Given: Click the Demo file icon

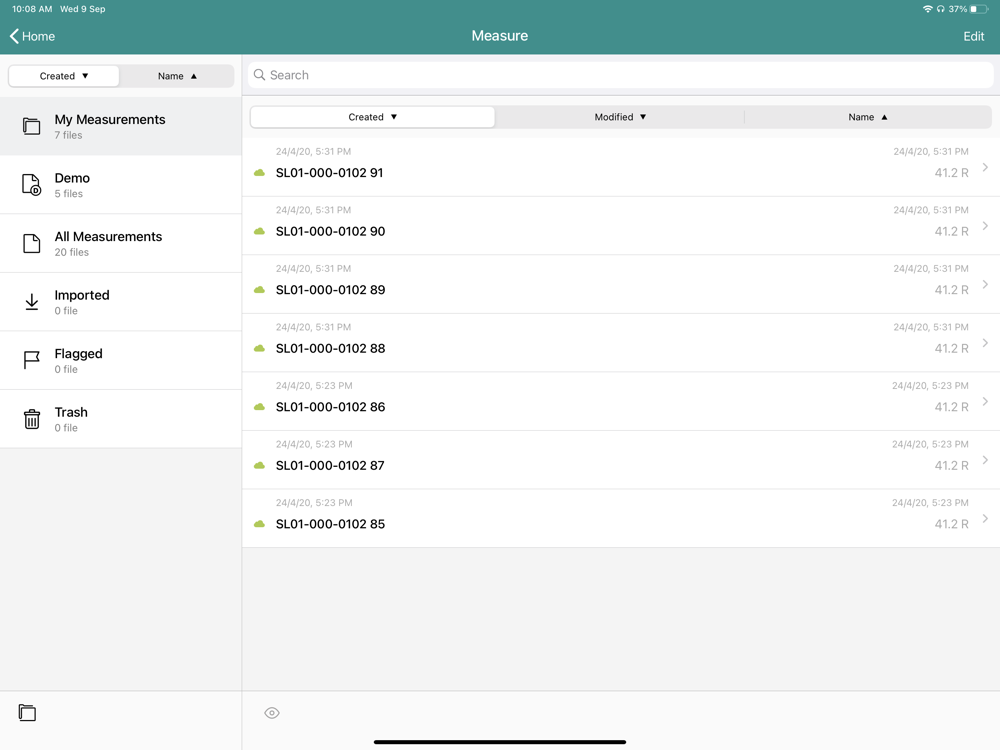Looking at the screenshot, I should (x=31, y=185).
